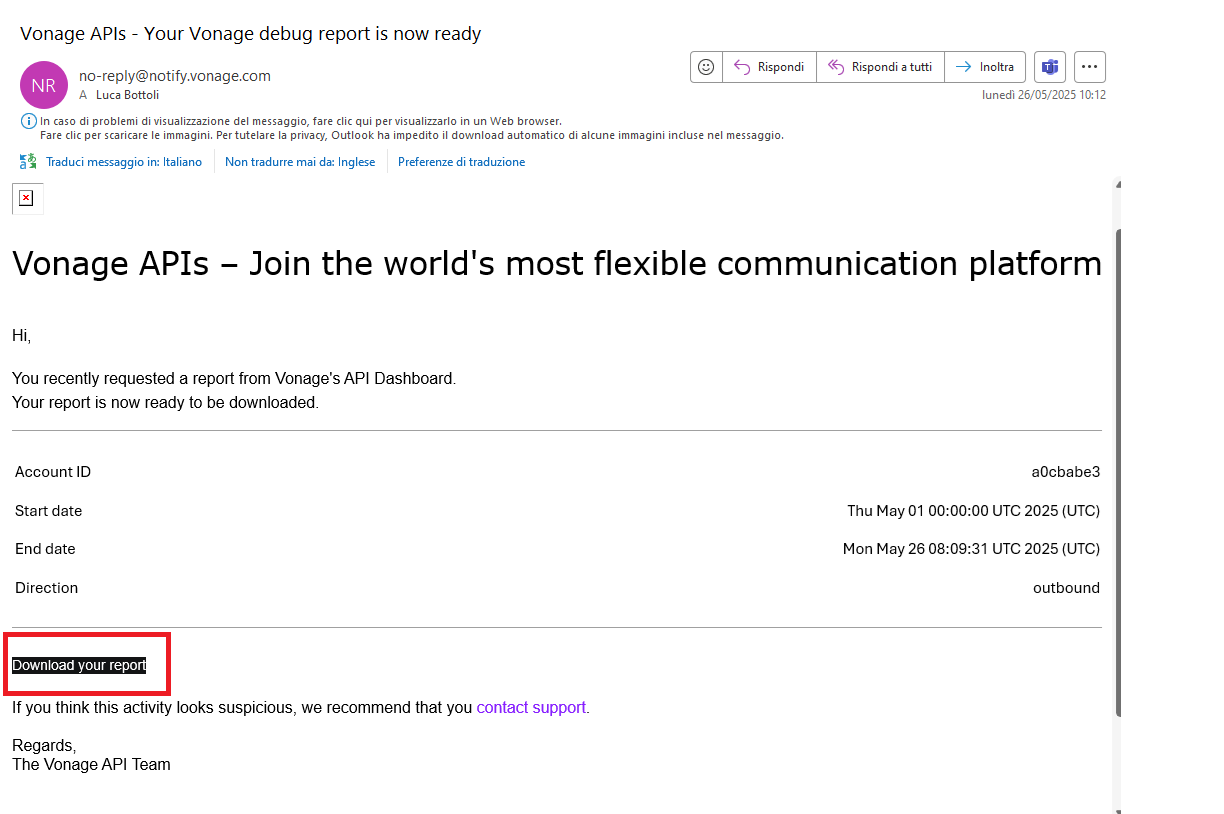Open Preferenze di traduzione
1224x814 pixels.
pos(461,162)
